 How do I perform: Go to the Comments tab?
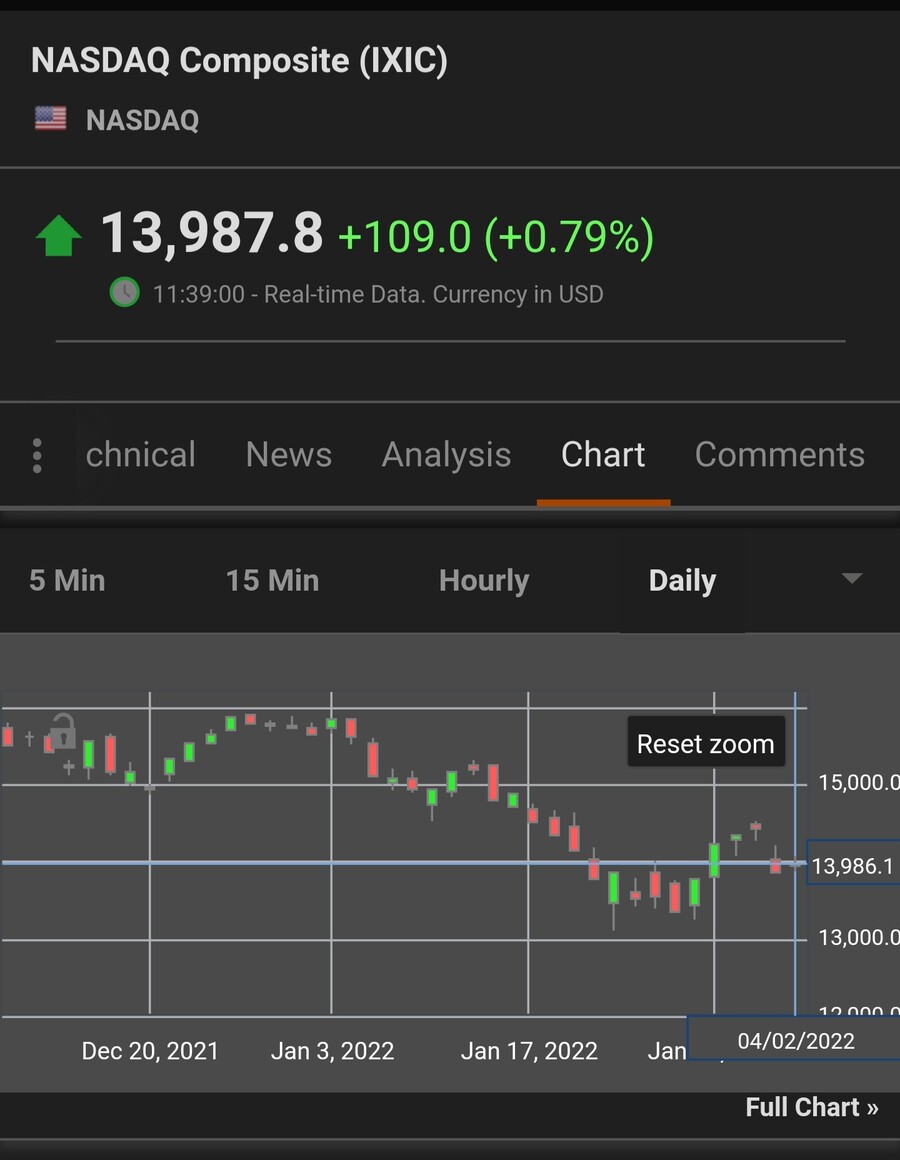click(x=779, y=455)
